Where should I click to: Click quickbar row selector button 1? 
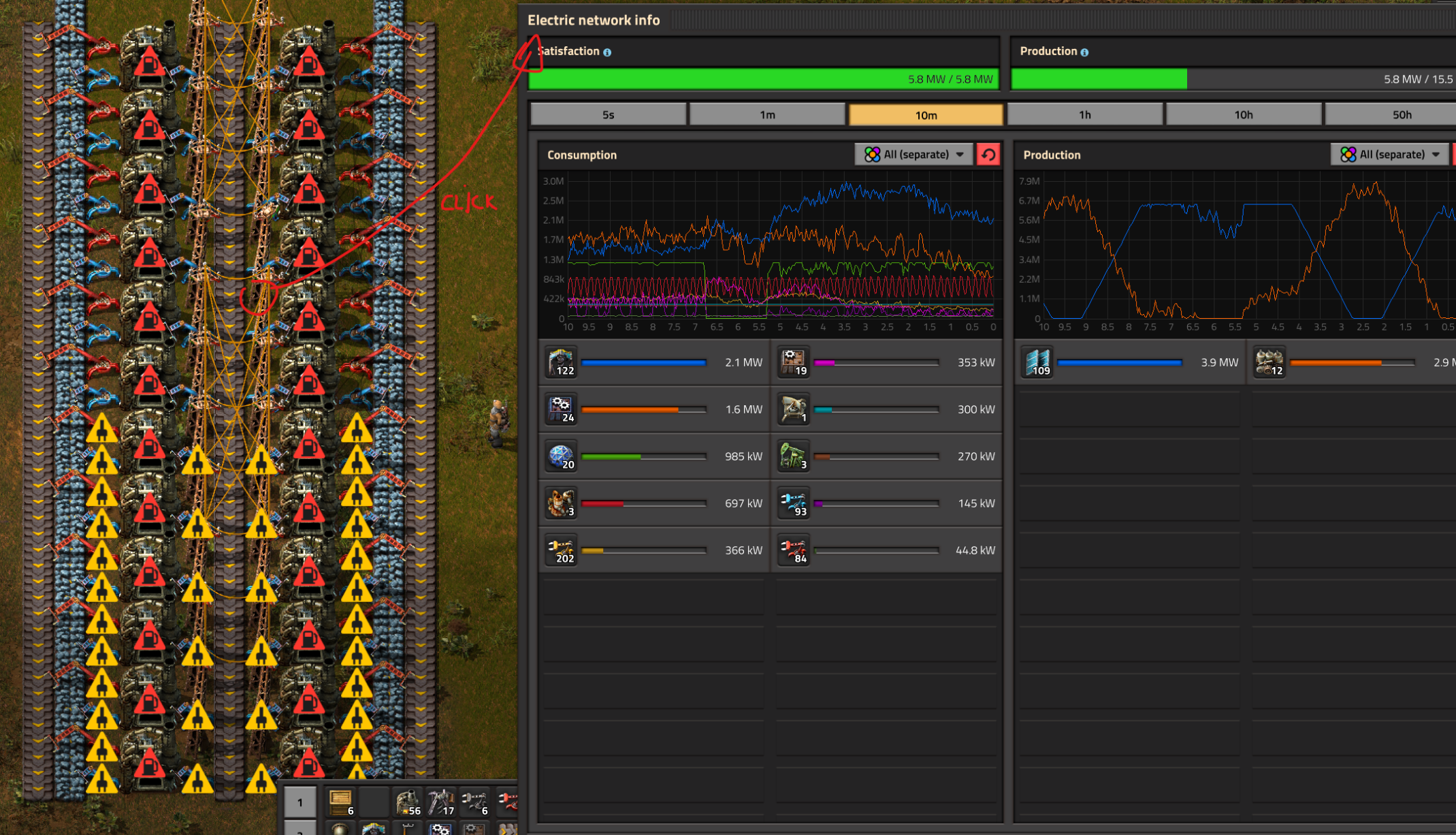pyautogui.click(x=300, y=802)
